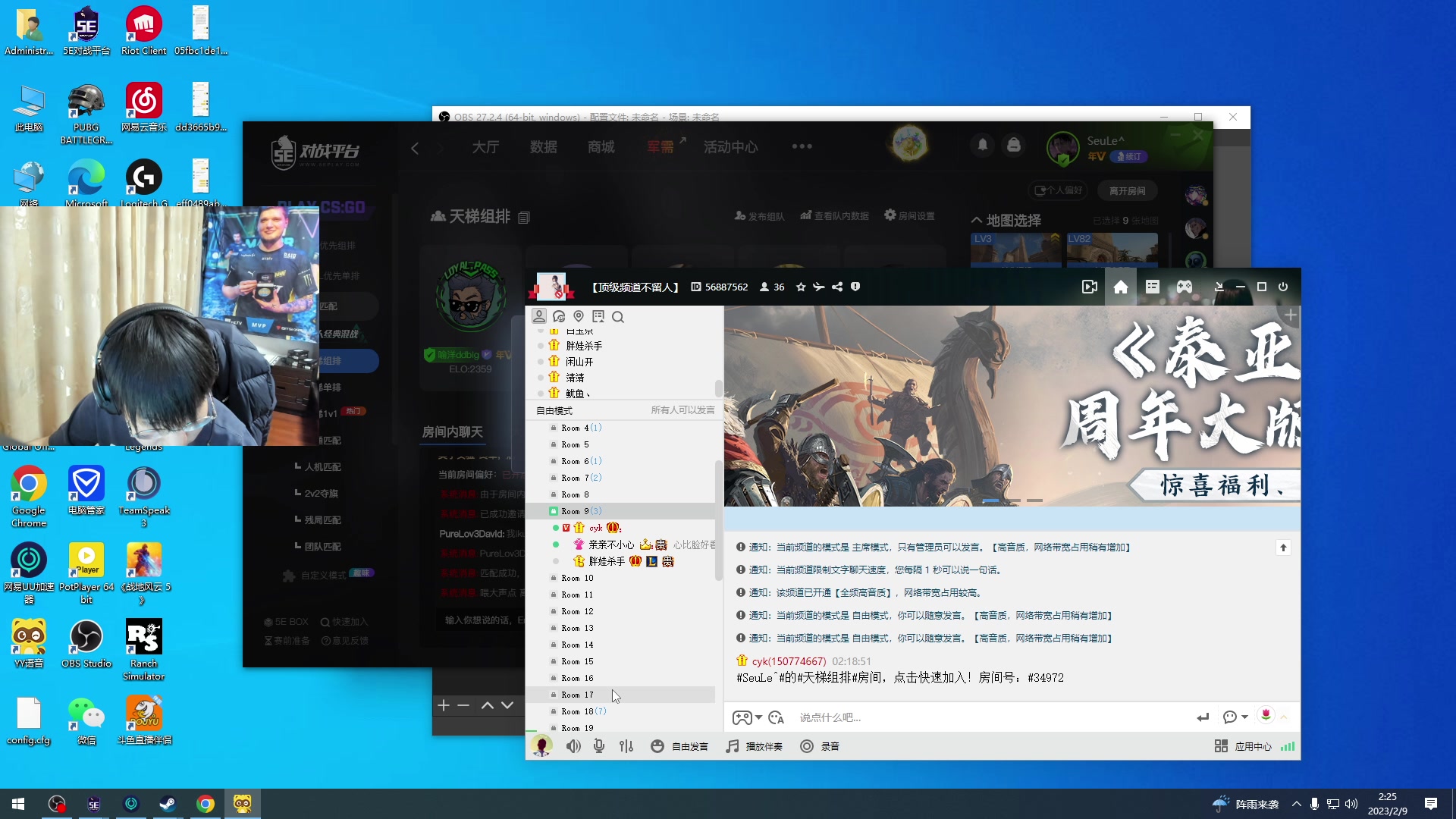
Task: Click the star favorite channel icon
Action: tap(801, 287)
